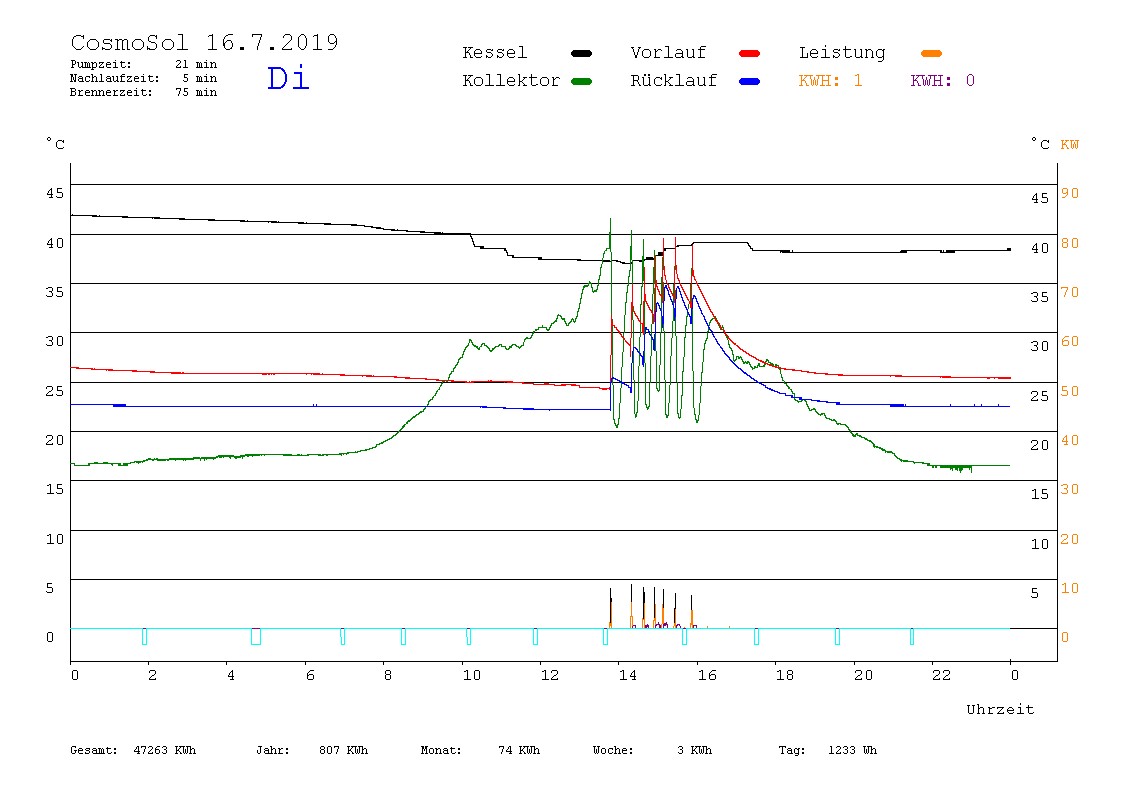
Task: Click the red Vorlauf legend swatch
Action: pyautogui.click(x=750, y=53)
